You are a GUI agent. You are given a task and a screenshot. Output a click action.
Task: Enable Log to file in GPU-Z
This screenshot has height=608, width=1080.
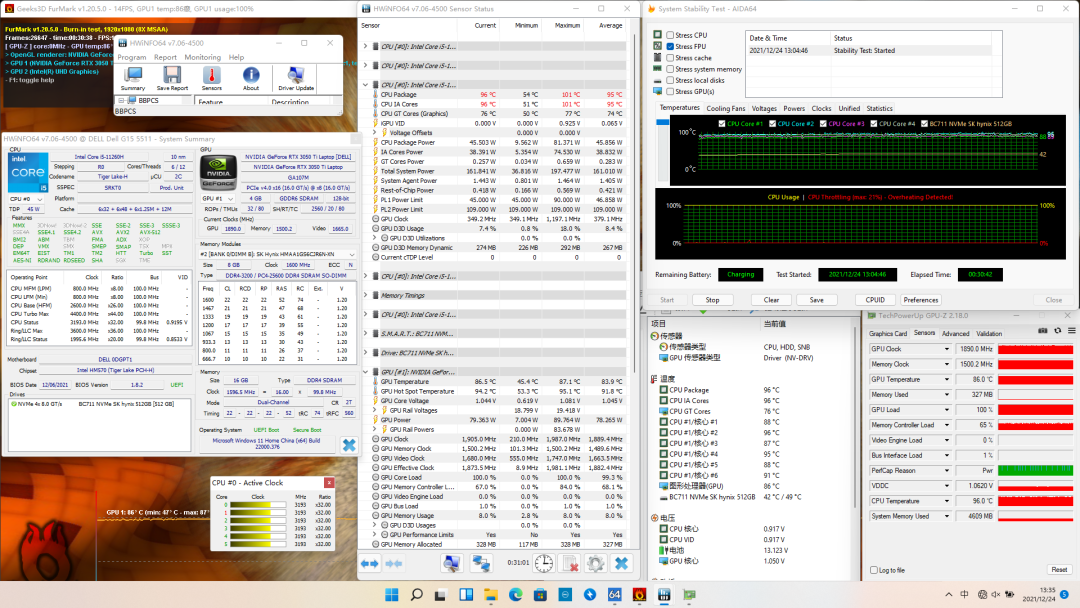click(x=874, y=570)
